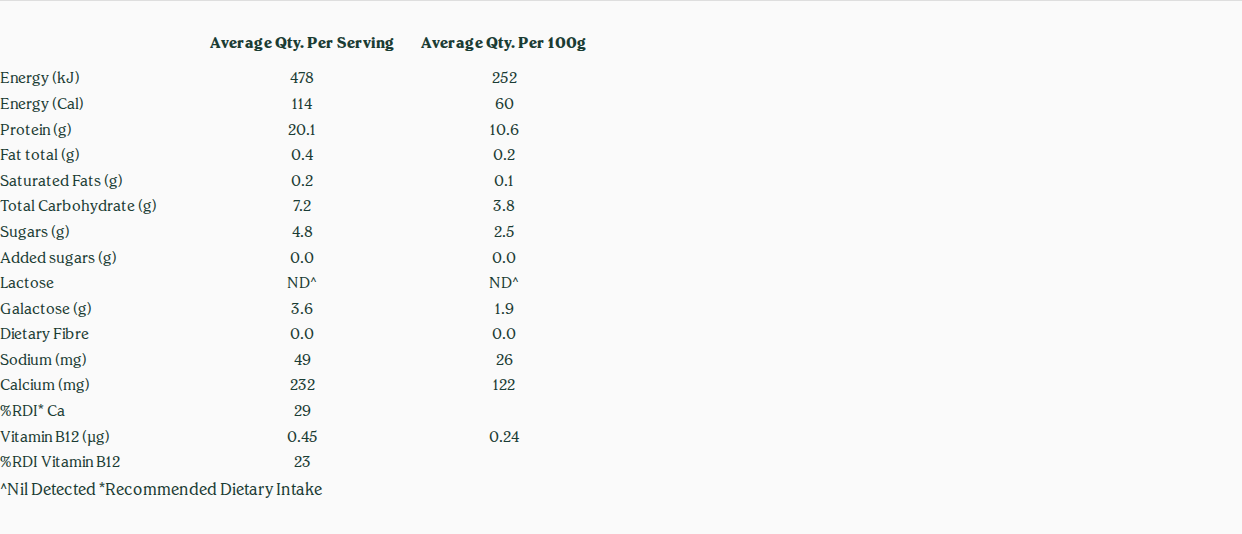This screenshot has height=534, width=1242.
Task: Select the Protein (g) label
Action: pos(36,130)
